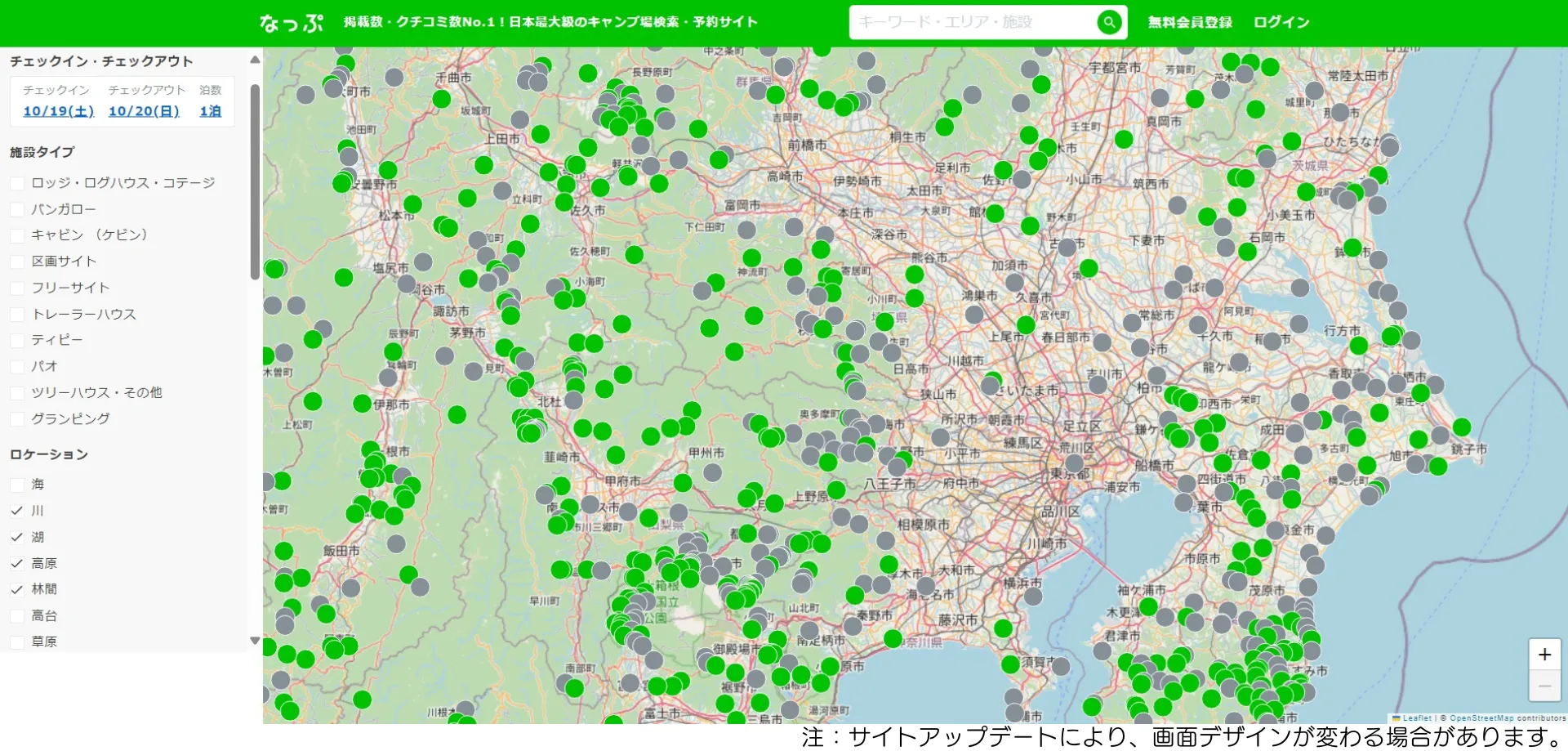Change the 1泊 nights selector
1568x751 pixels.
pyautogui.click(x=210, y=111)
